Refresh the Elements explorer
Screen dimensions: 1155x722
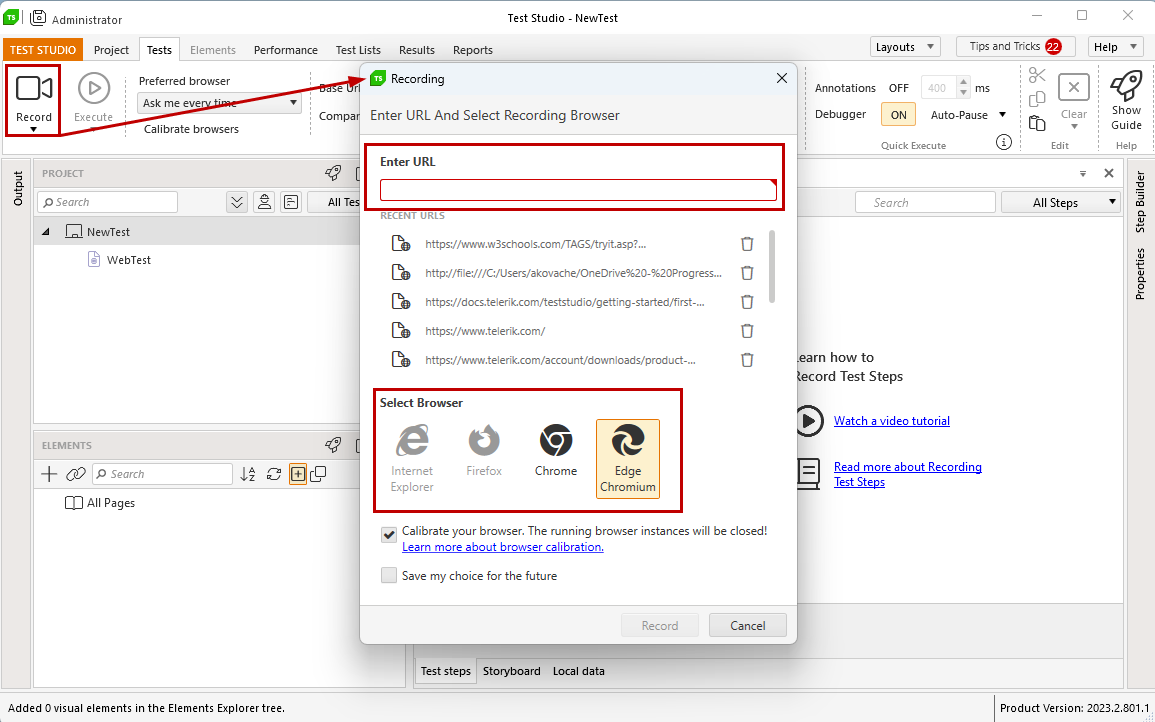pos(274,474)
